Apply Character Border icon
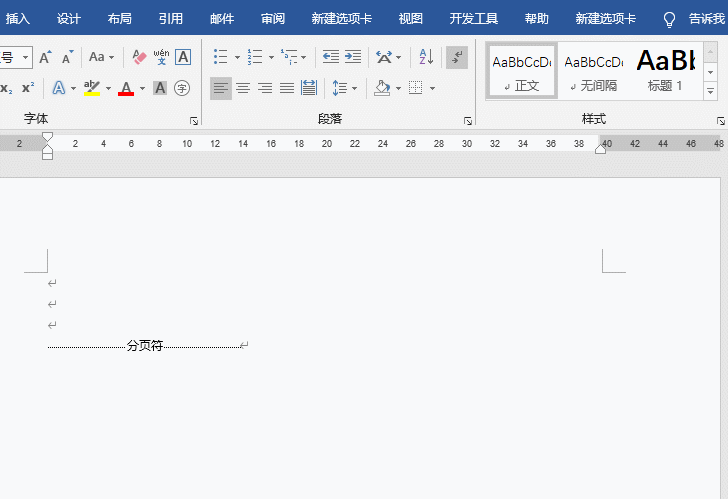This screenshot has width=728, height=499. point(183,57)
